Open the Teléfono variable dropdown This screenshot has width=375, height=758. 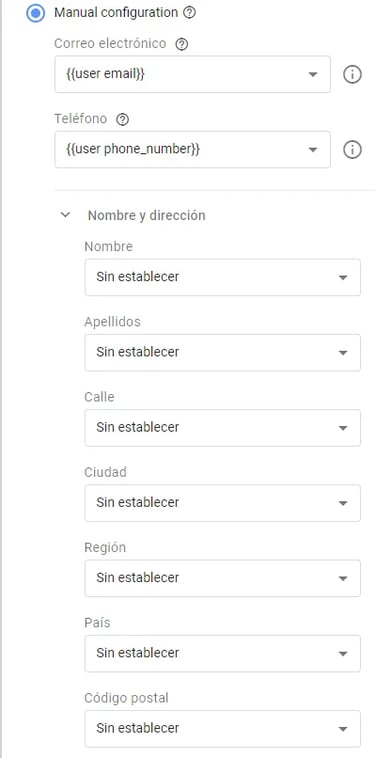pos(192,149)
